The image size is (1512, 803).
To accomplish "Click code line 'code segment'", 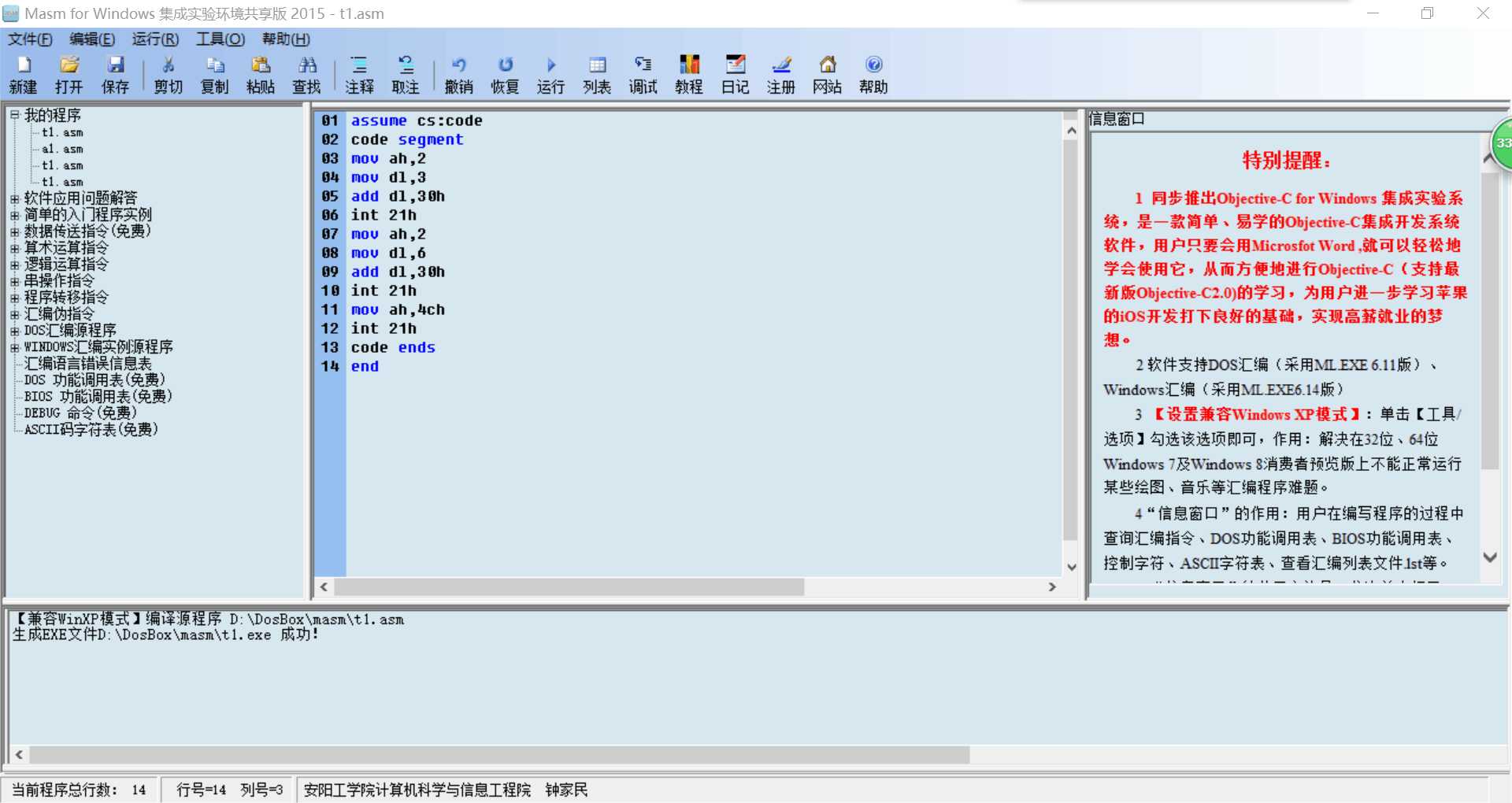I will (x=407, y=140).
